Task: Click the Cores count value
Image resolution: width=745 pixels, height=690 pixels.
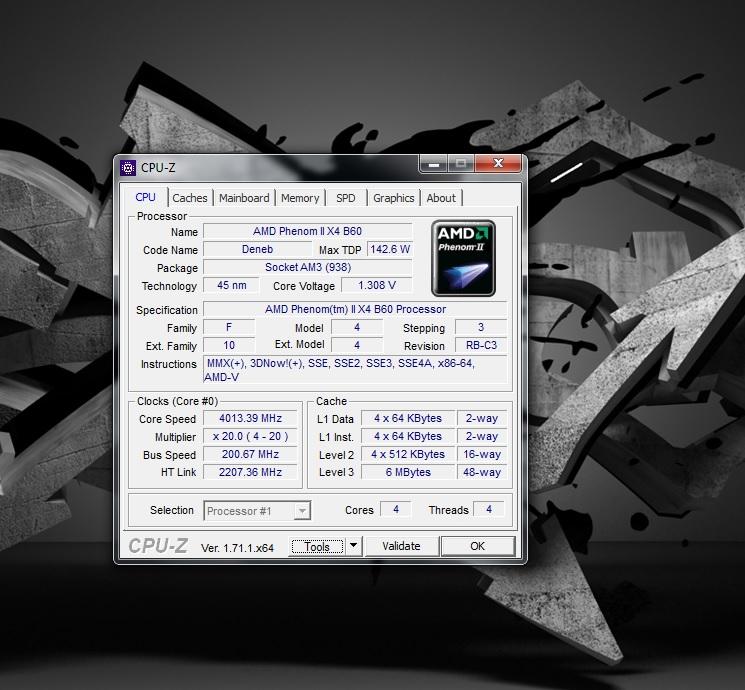Action: 396,509
